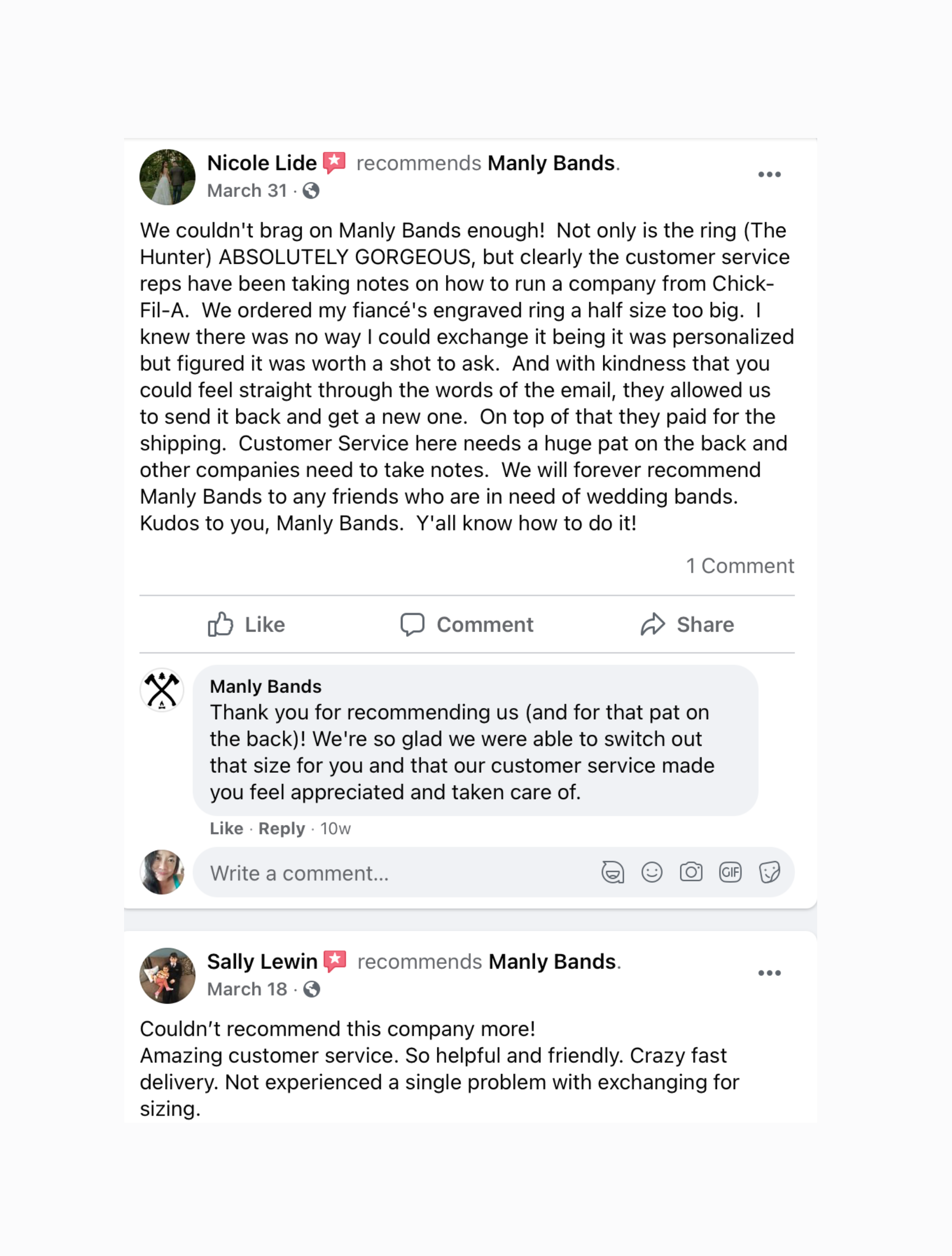Share Nicole Lide's recommendation
The height and width of the screenshot is (1256, 952).
[x=687, y=624]
